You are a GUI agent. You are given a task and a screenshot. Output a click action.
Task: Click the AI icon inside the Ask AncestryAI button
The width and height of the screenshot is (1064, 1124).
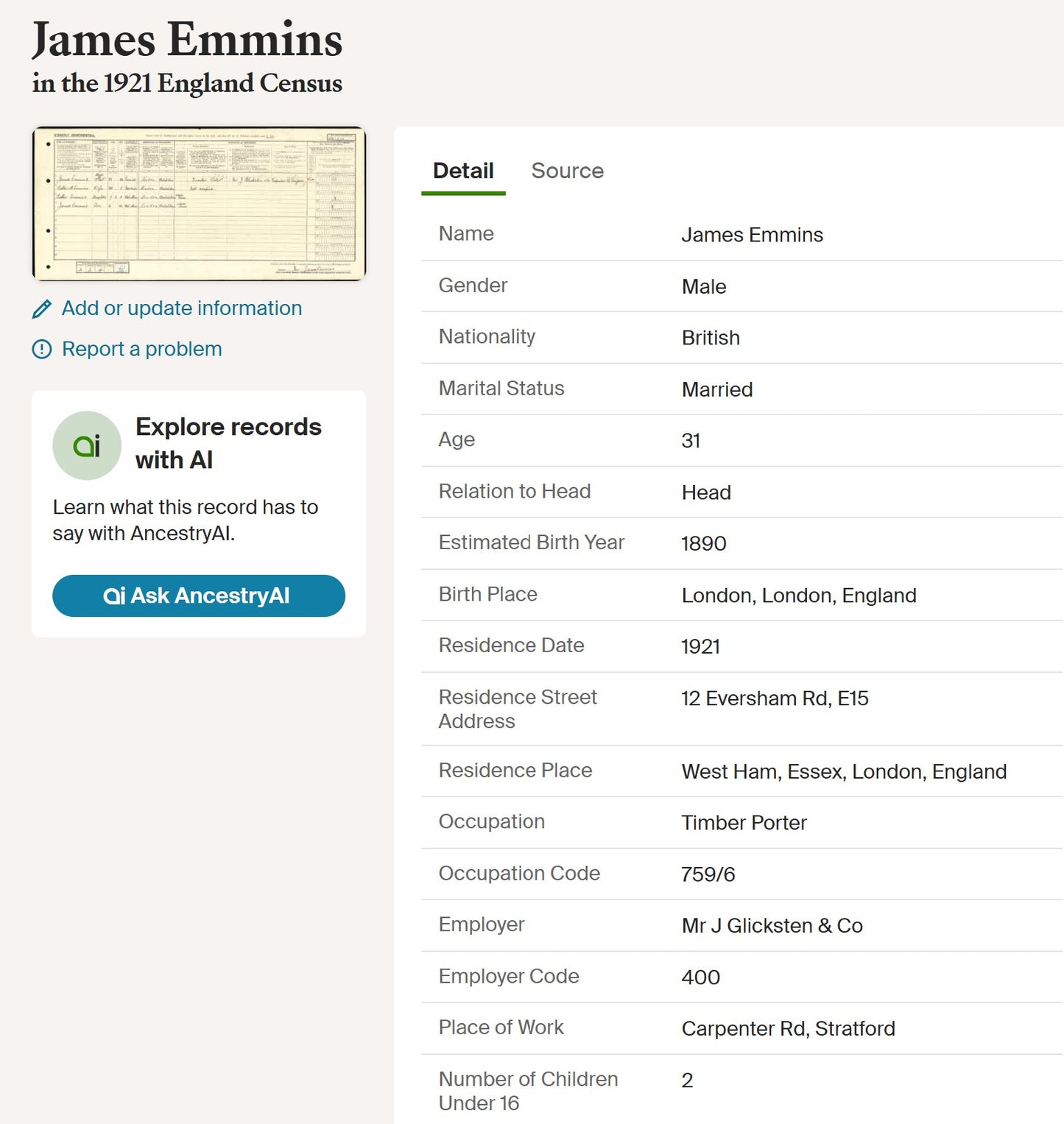tap(114, 595)
